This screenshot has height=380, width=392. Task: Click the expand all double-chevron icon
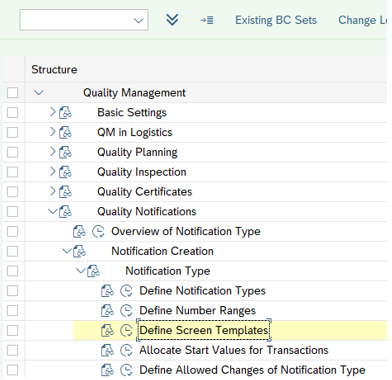172,20
